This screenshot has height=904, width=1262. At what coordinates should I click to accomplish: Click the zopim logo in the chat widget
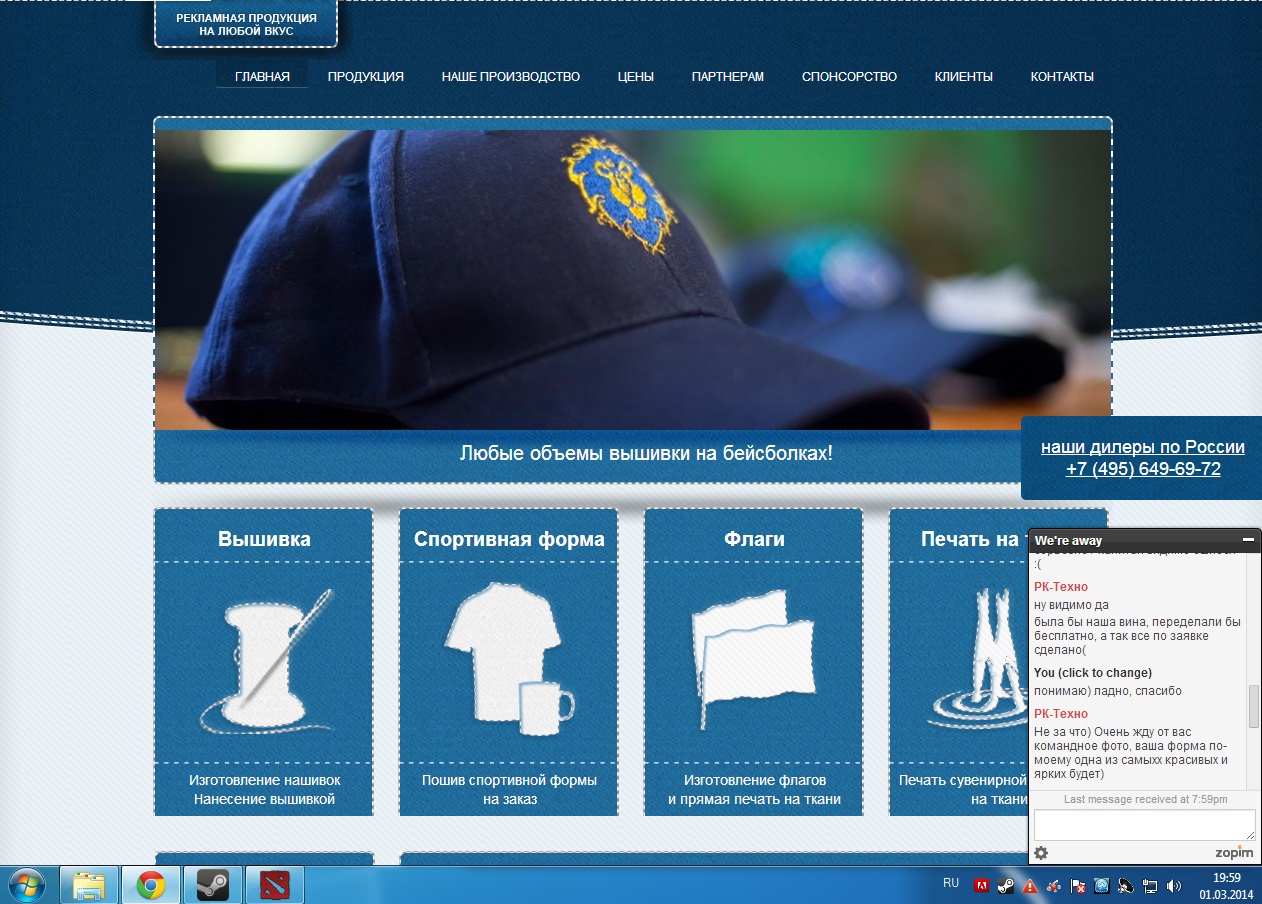[1234, 853]
